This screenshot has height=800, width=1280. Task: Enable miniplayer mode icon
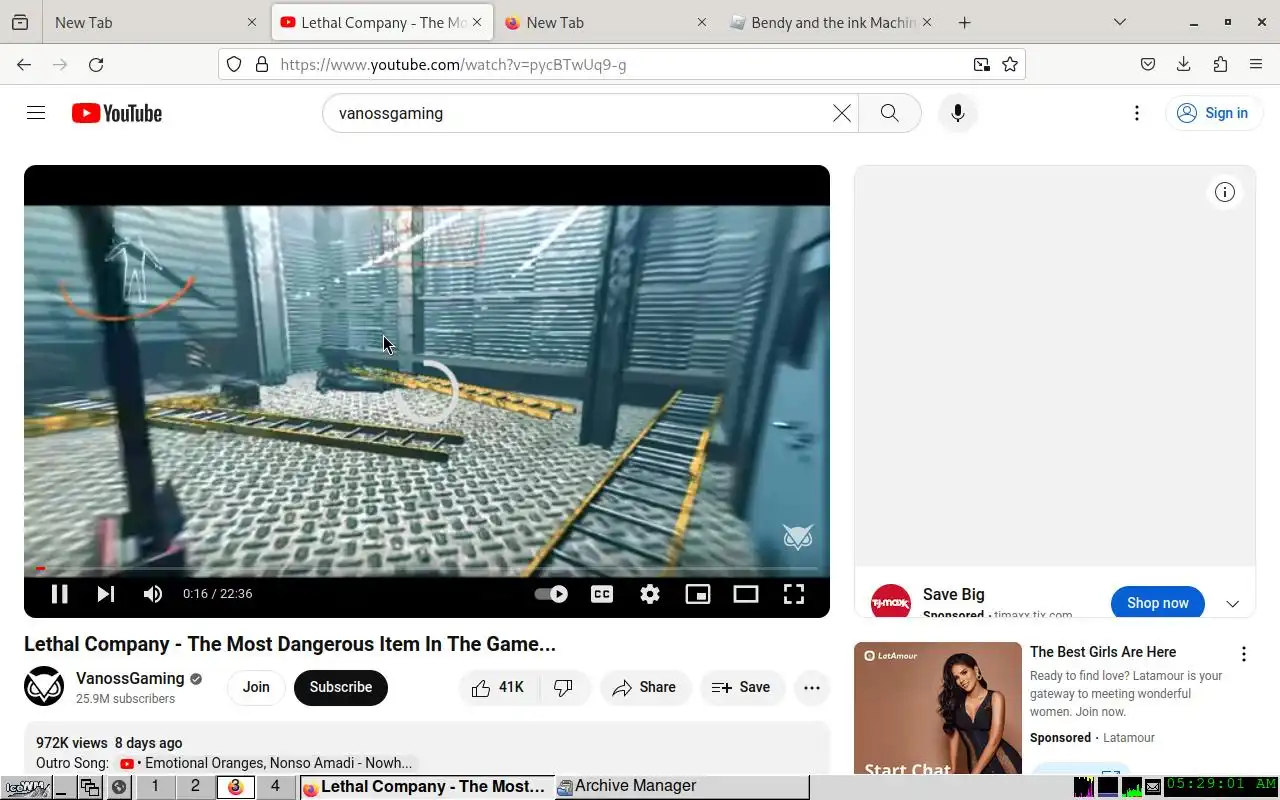pos(698,594)
